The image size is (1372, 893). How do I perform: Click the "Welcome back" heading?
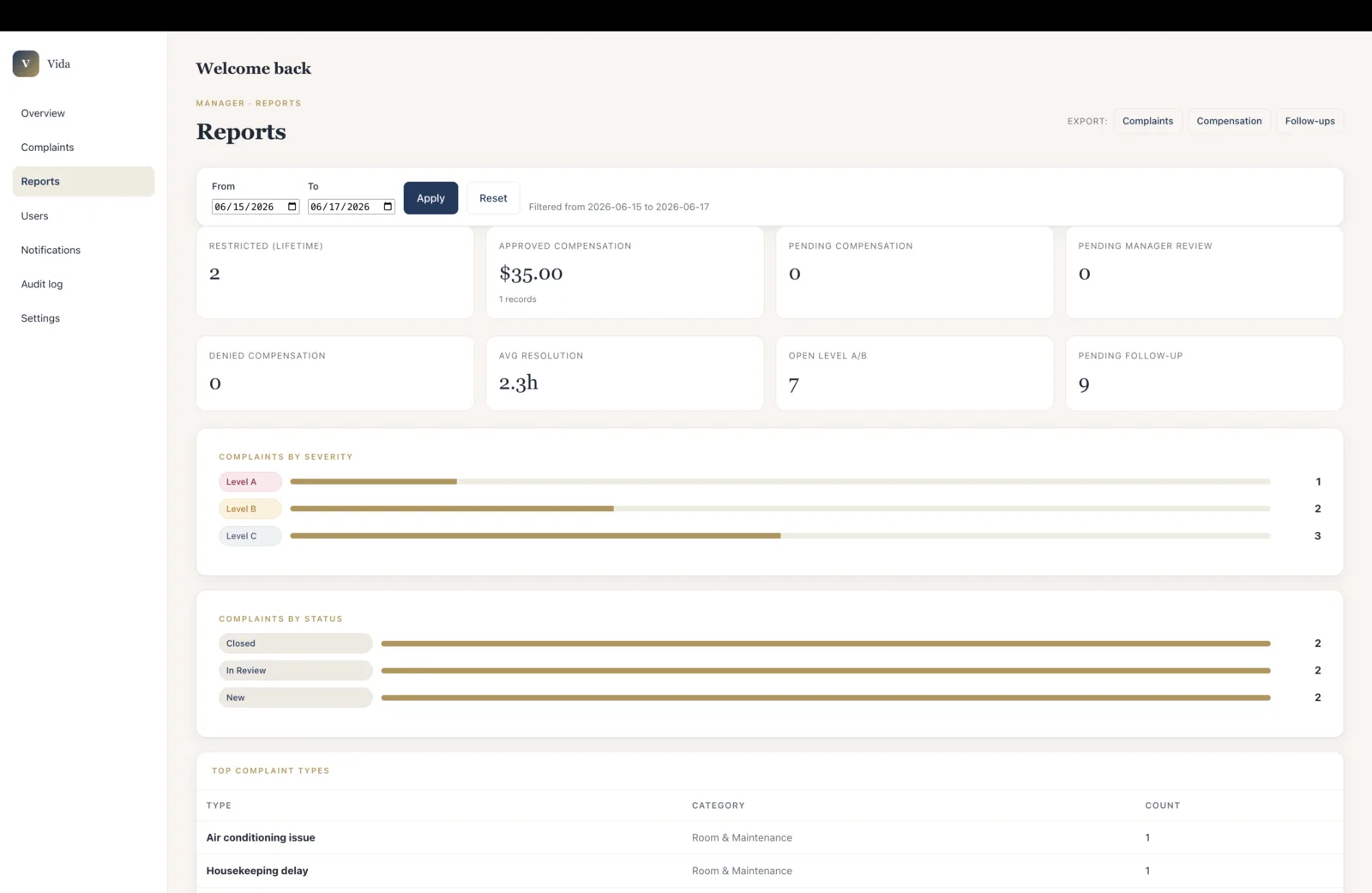254,69
